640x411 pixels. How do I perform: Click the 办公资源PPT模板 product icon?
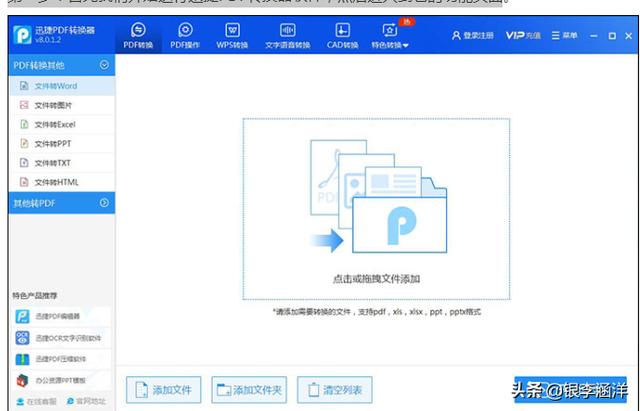coord(22,380)
